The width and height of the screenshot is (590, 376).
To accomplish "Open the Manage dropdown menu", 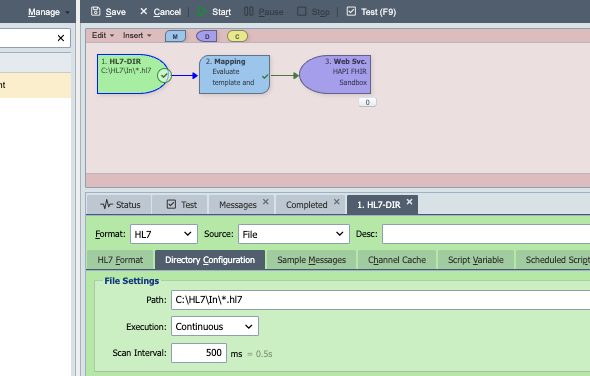I will point(49,12).
